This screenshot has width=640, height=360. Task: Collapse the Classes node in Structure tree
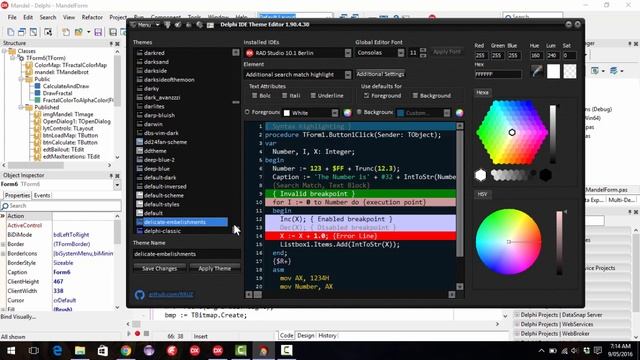[x=4, y=51]
